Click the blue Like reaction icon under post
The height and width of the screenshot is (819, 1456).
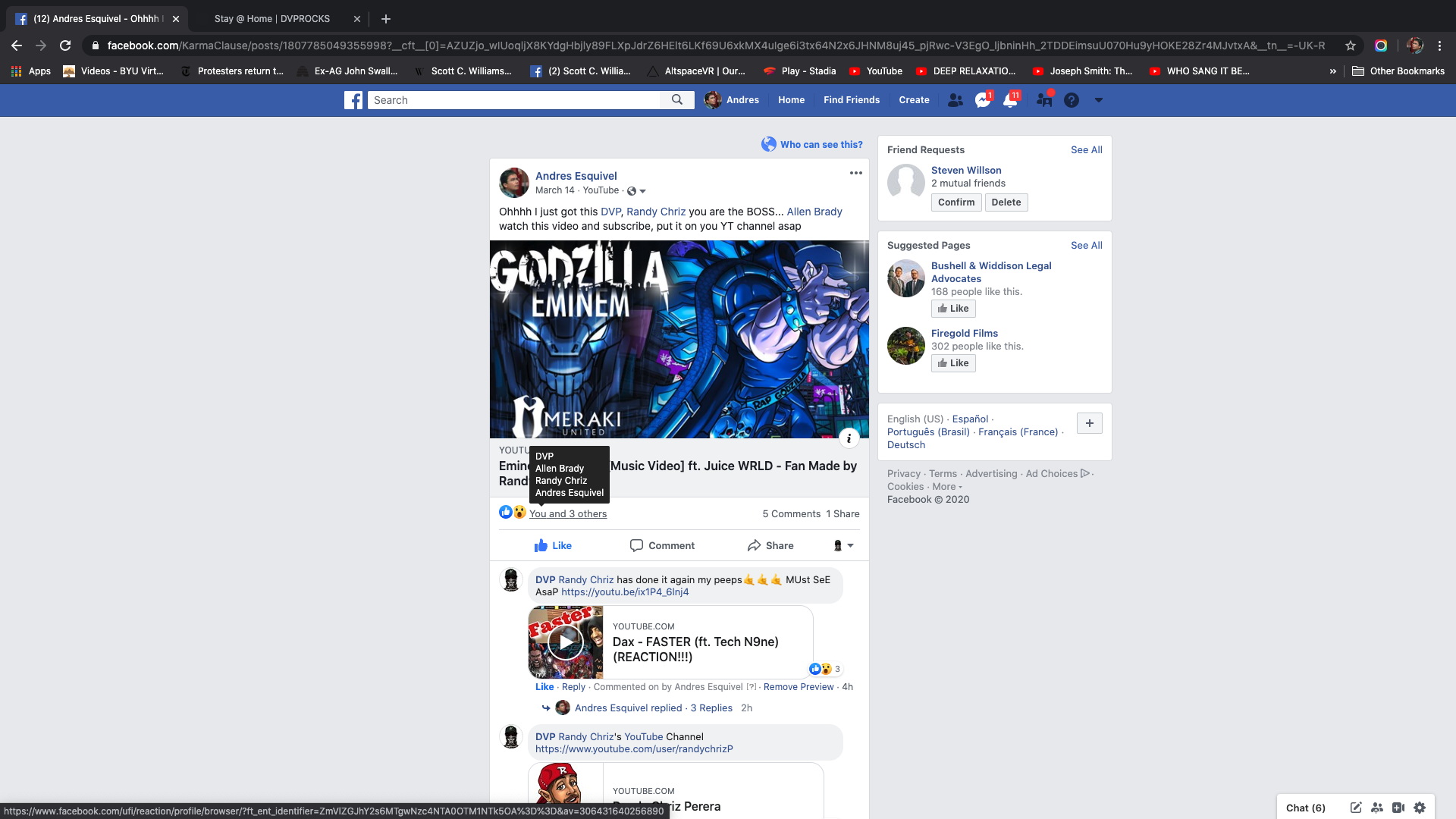(506, 512)
